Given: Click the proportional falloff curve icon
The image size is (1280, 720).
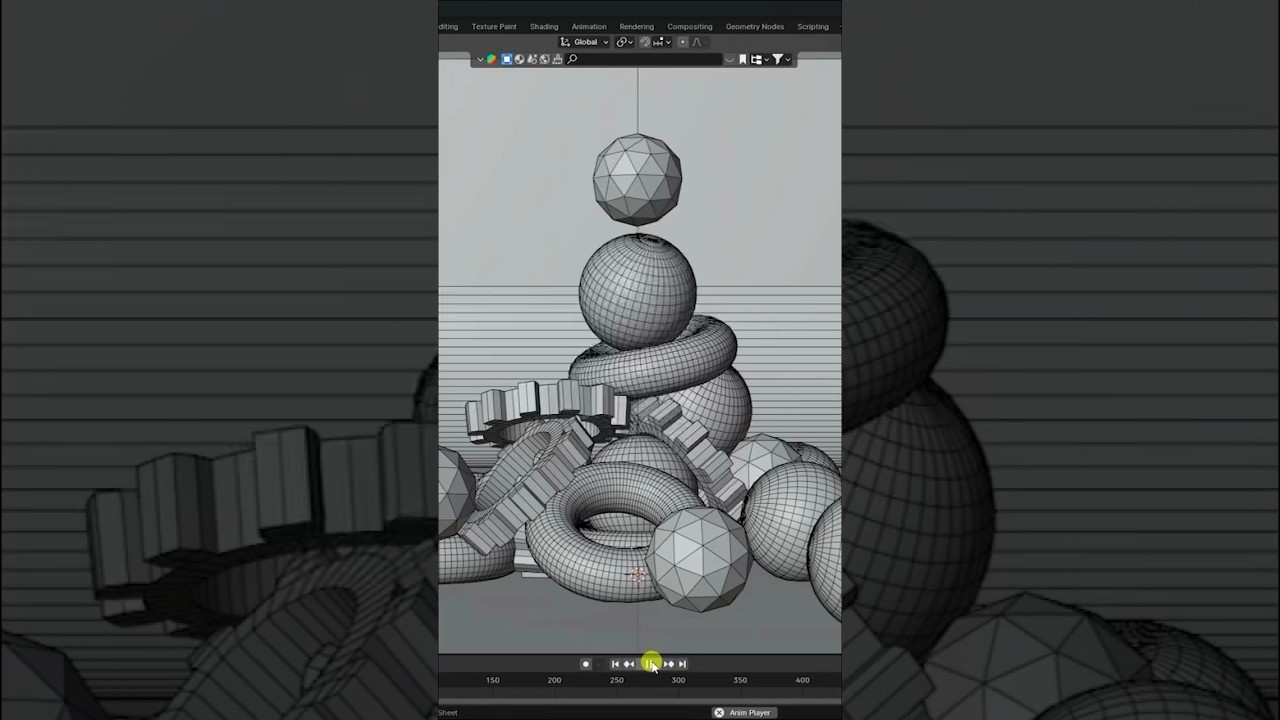Looking at the screenshot, I should pyautogui.click(x=697, y=42).
